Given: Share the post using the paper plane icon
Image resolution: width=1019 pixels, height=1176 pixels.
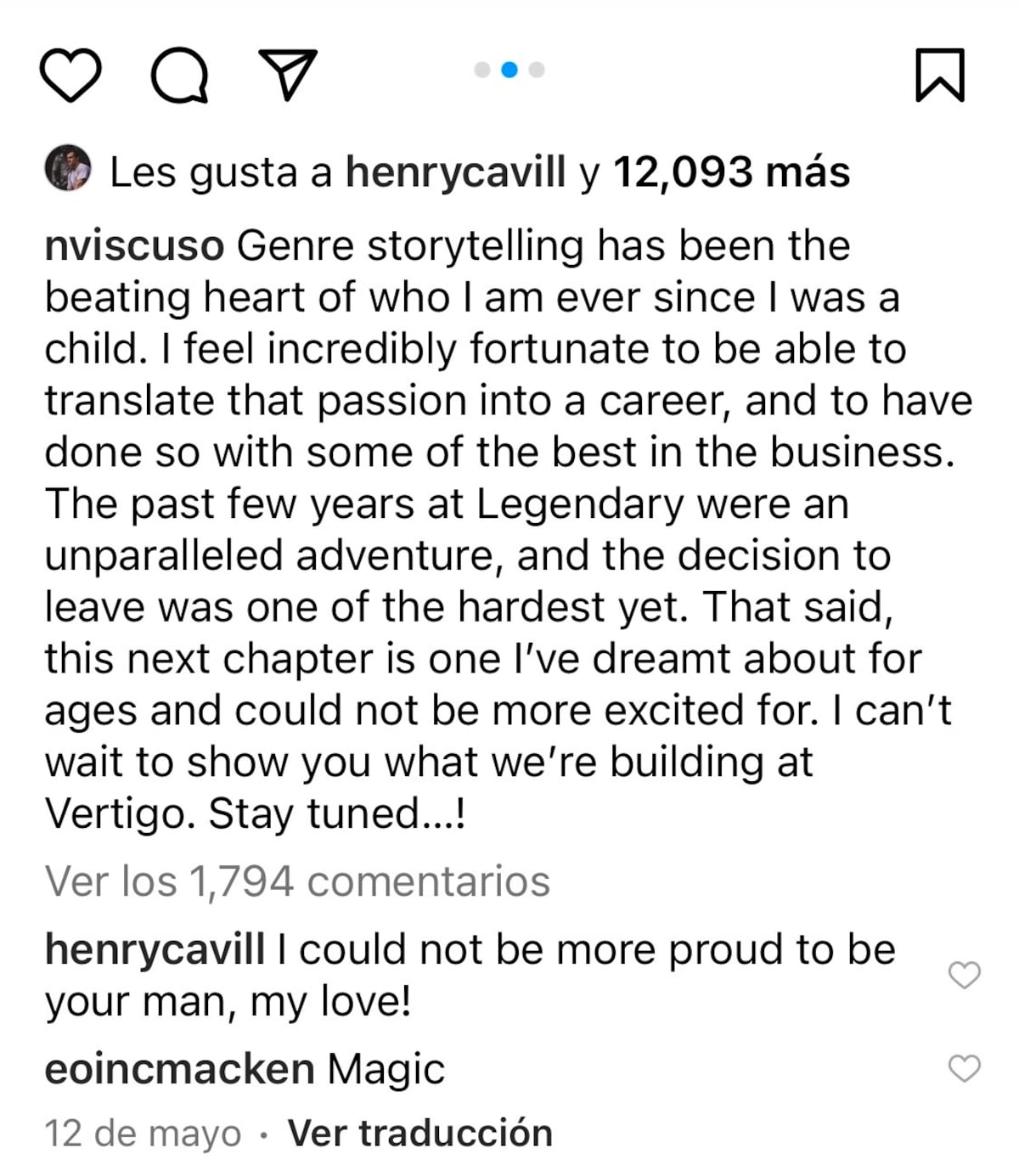Looking at the screenshot, I should point(288,75).
